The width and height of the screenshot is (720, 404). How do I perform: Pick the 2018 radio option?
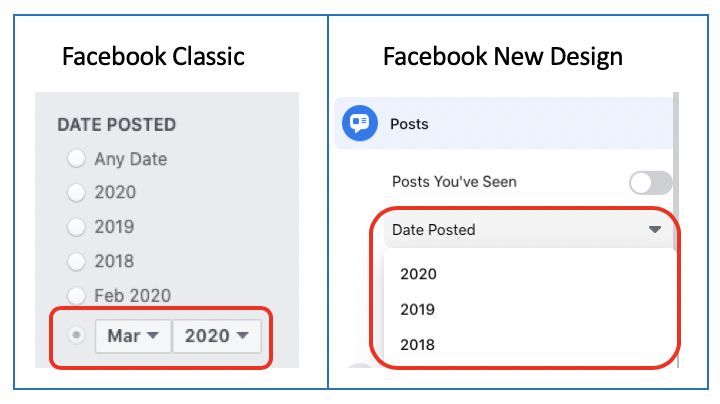point(76,261)
